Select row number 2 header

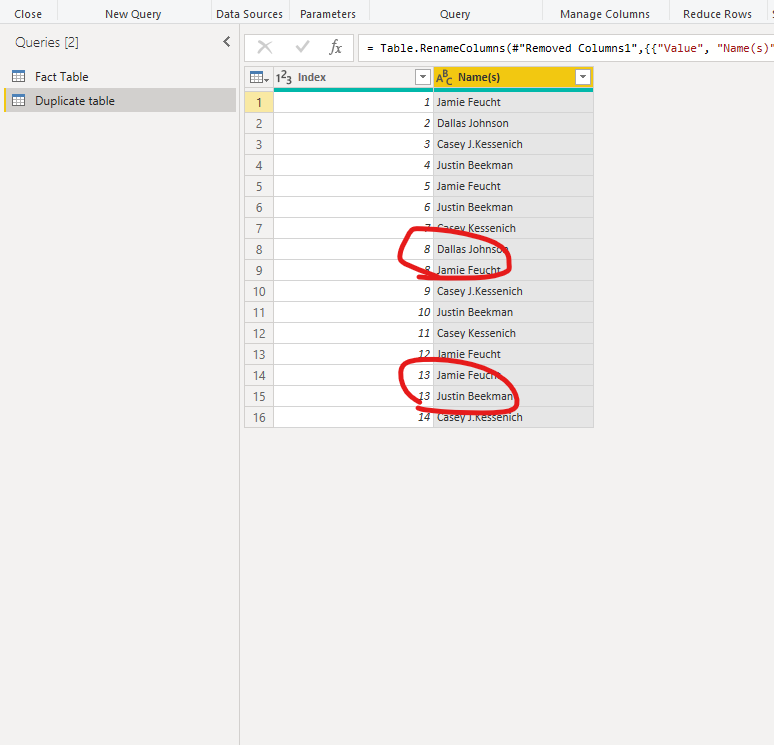[x=259, y=123]
